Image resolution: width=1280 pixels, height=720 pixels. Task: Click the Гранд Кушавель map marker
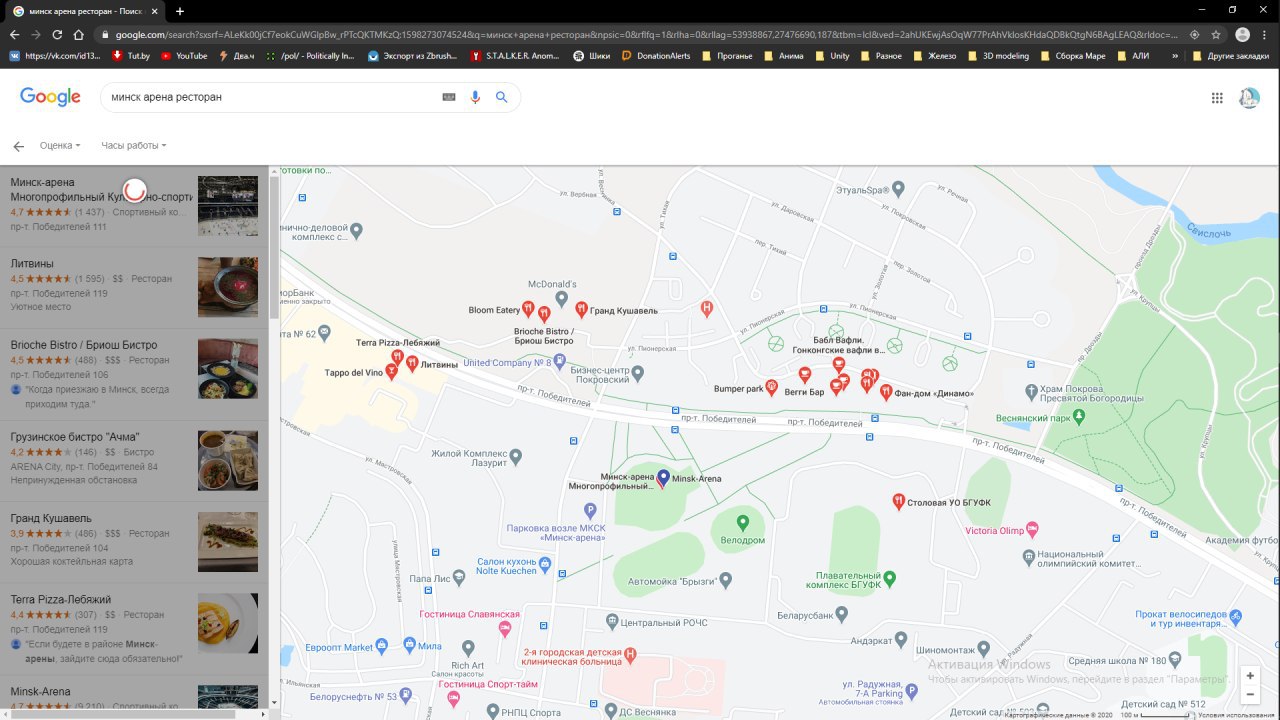click(x=581, y=310)
